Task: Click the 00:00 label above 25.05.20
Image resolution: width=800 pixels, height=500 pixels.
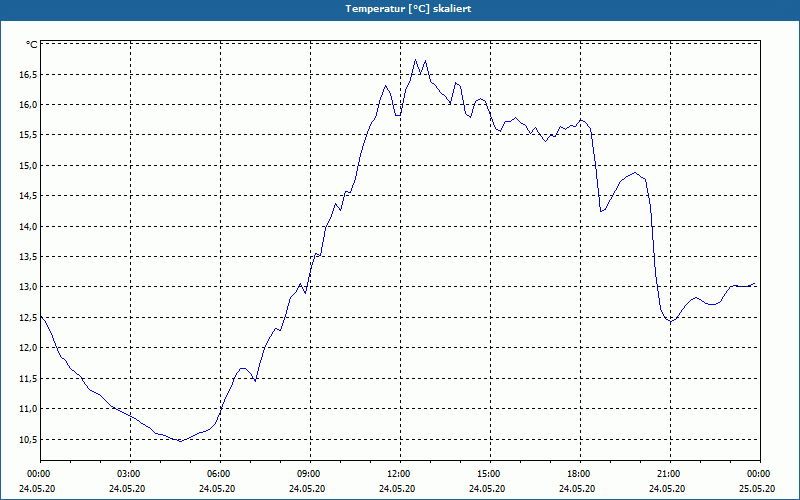Action: pyautogui.click(x=760, y=474)
